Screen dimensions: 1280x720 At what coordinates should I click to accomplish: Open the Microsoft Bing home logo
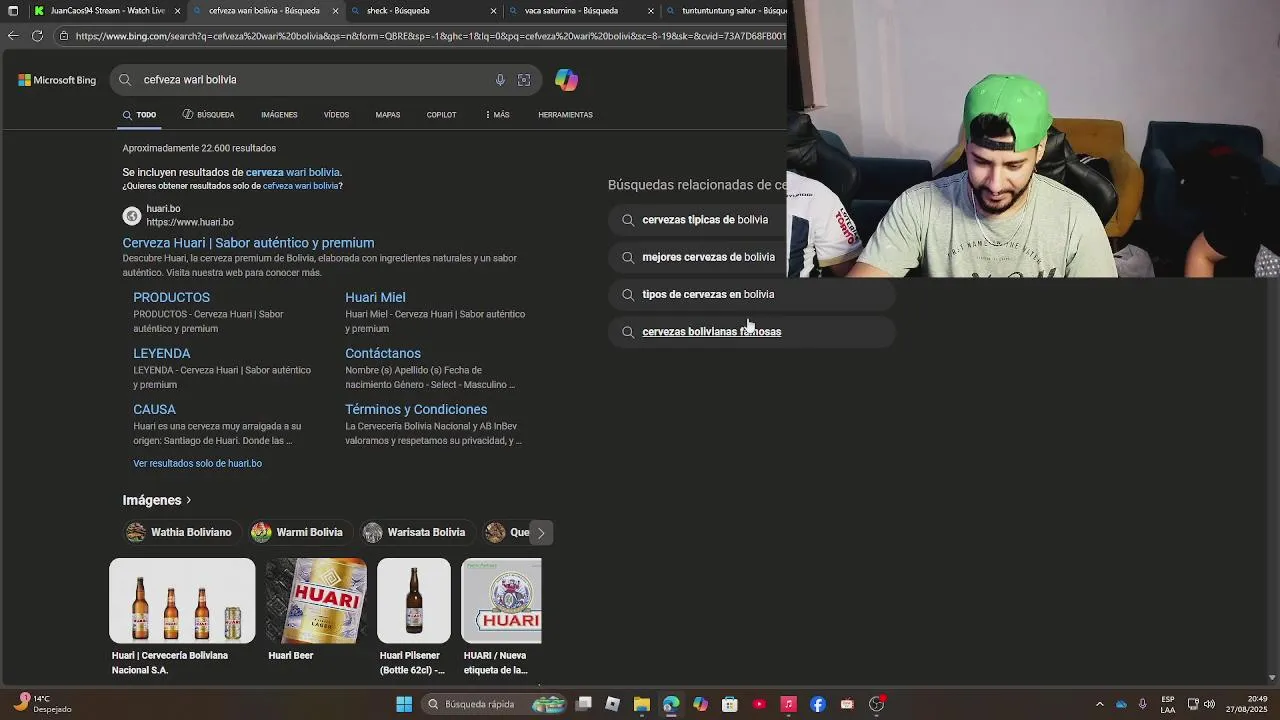tap(57, 80)
